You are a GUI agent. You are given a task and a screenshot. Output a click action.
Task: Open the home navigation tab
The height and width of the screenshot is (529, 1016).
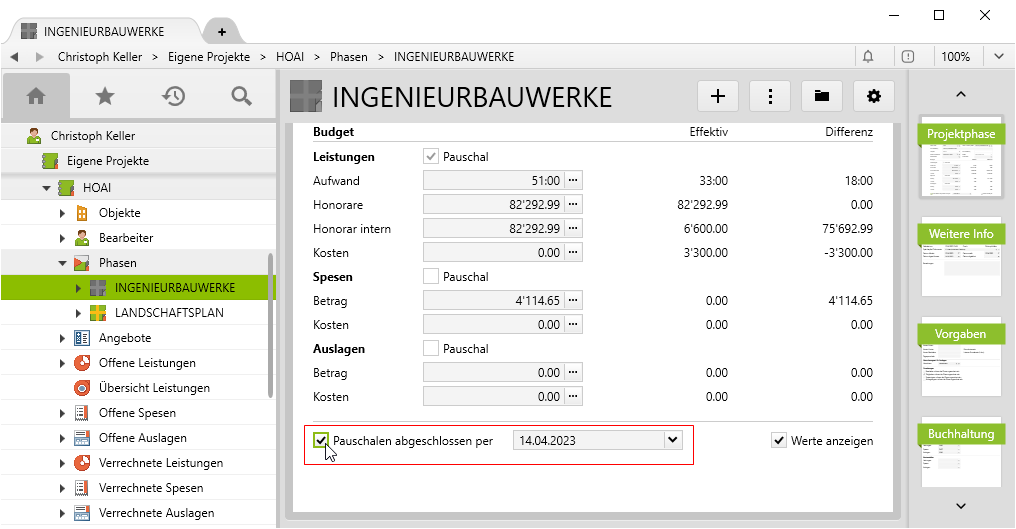36,96
